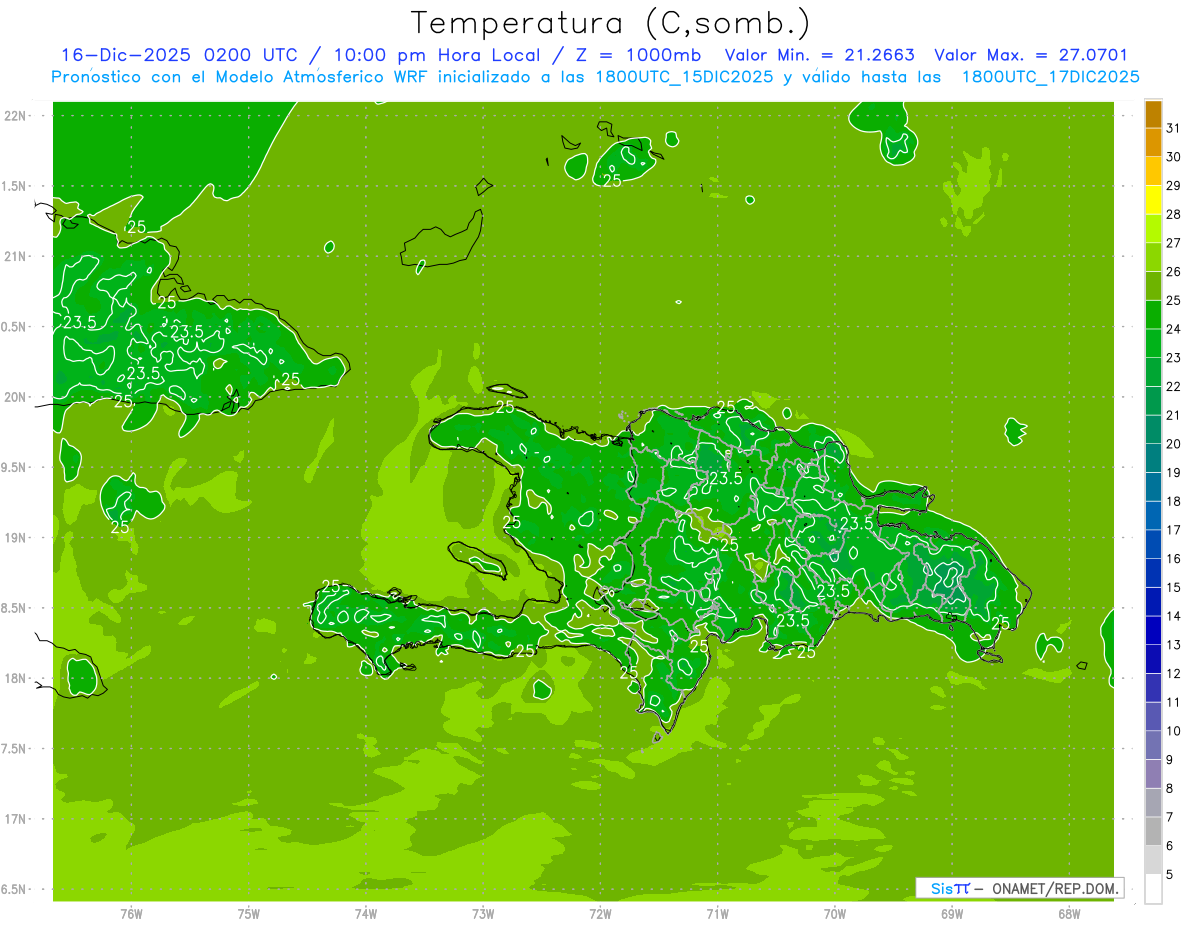Click the "ONAMET/REP.DOM." credit label
This screenshot has height=927, width=1200.
pos(1055,888)
